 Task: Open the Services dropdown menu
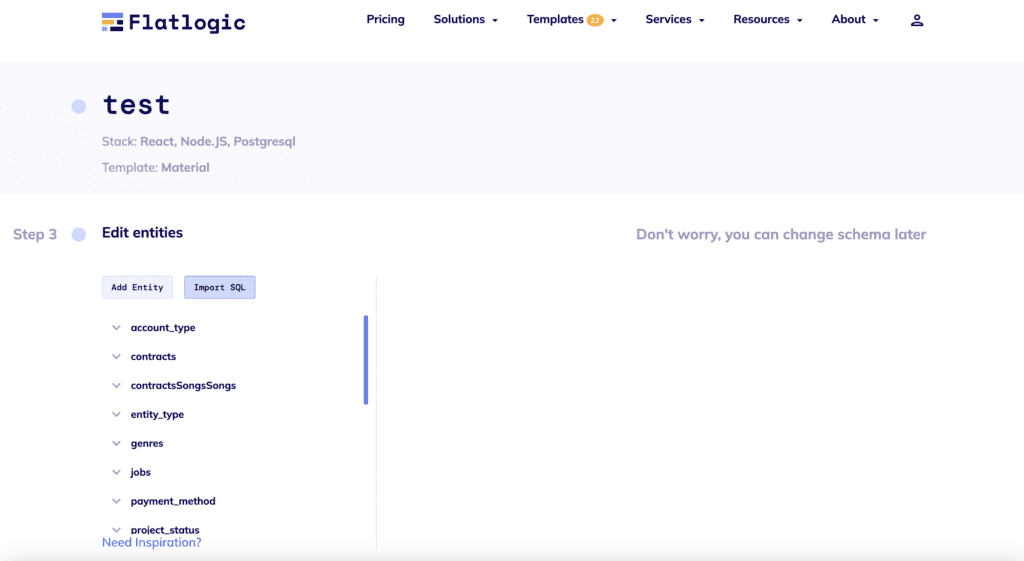tap(675, 20)
